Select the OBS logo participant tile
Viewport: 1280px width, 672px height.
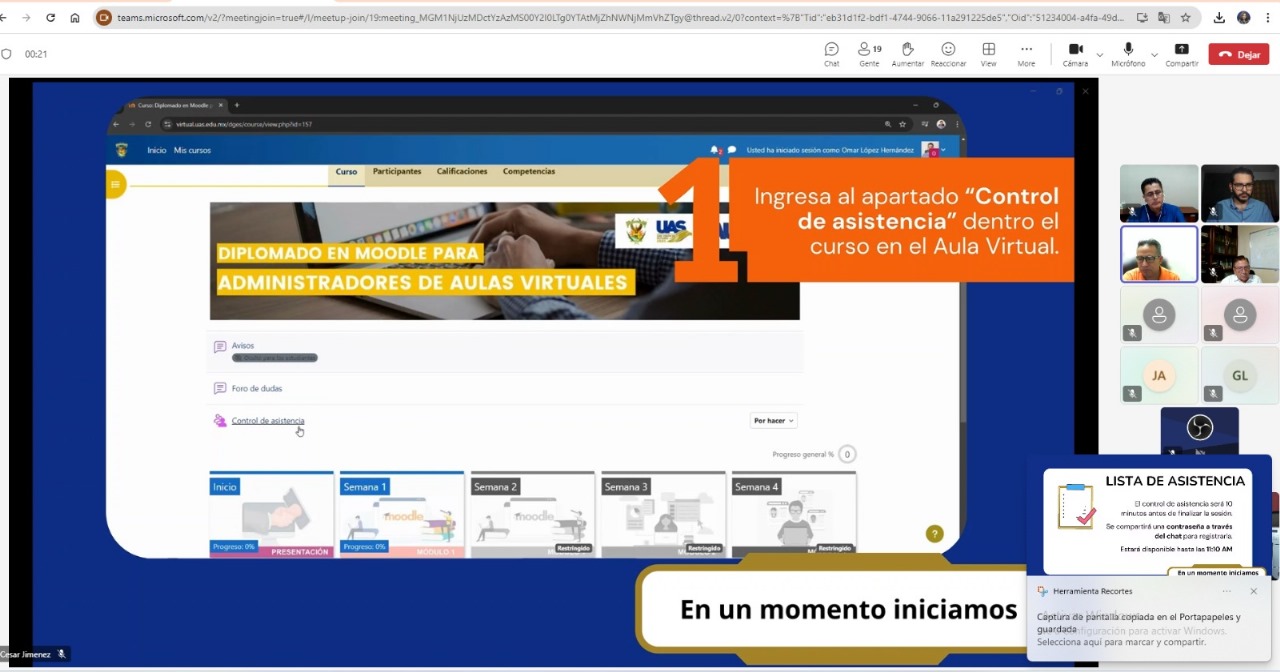pos(1199,430)
